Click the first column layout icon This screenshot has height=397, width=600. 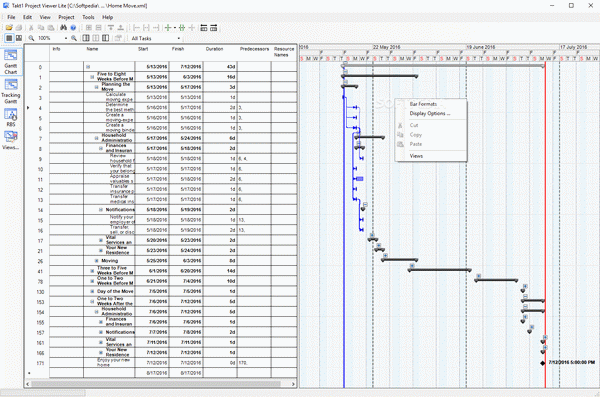point(86,38)
